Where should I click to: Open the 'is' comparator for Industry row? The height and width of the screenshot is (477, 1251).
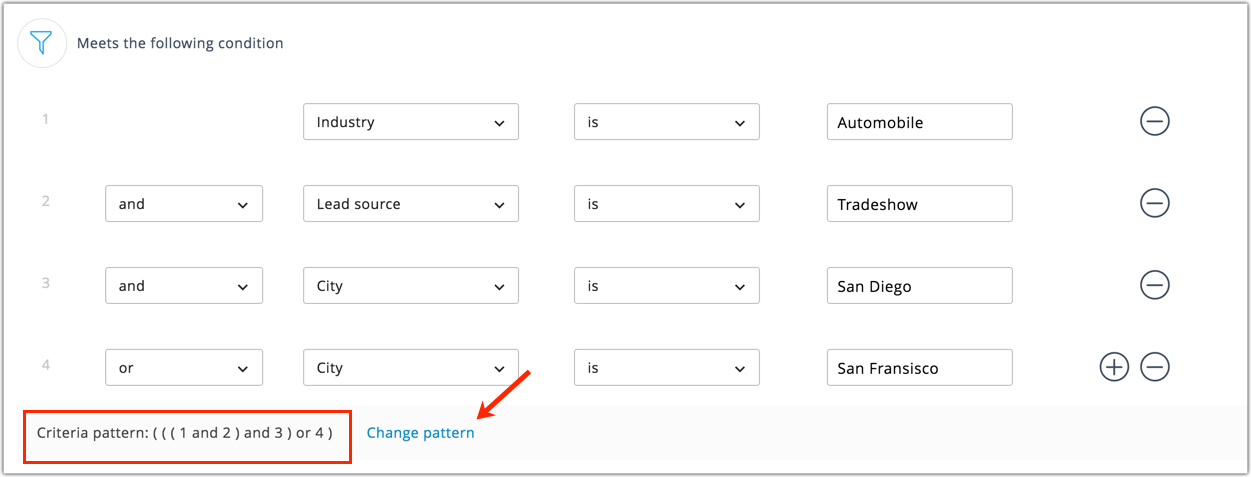coord(666,122)
